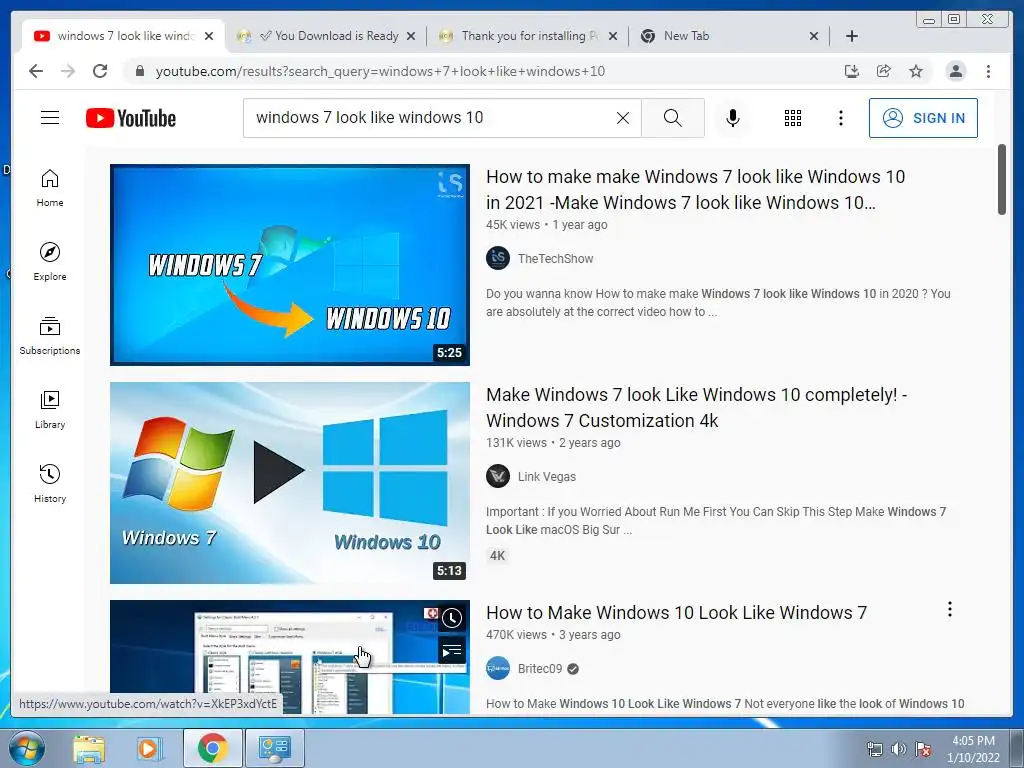Open Windows Media Player from the taskbar
The image size is (1024, 768).
(x=149, y=748)
